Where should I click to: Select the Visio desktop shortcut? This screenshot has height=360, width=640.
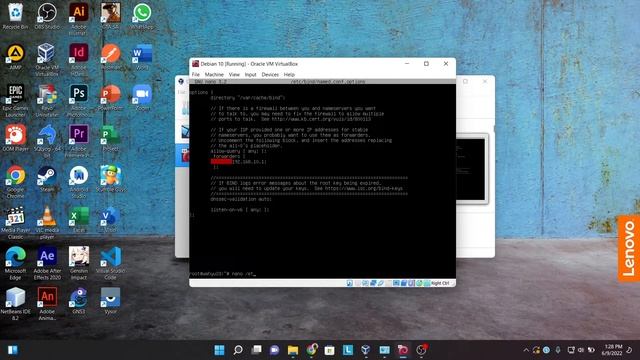click(110, 220)
